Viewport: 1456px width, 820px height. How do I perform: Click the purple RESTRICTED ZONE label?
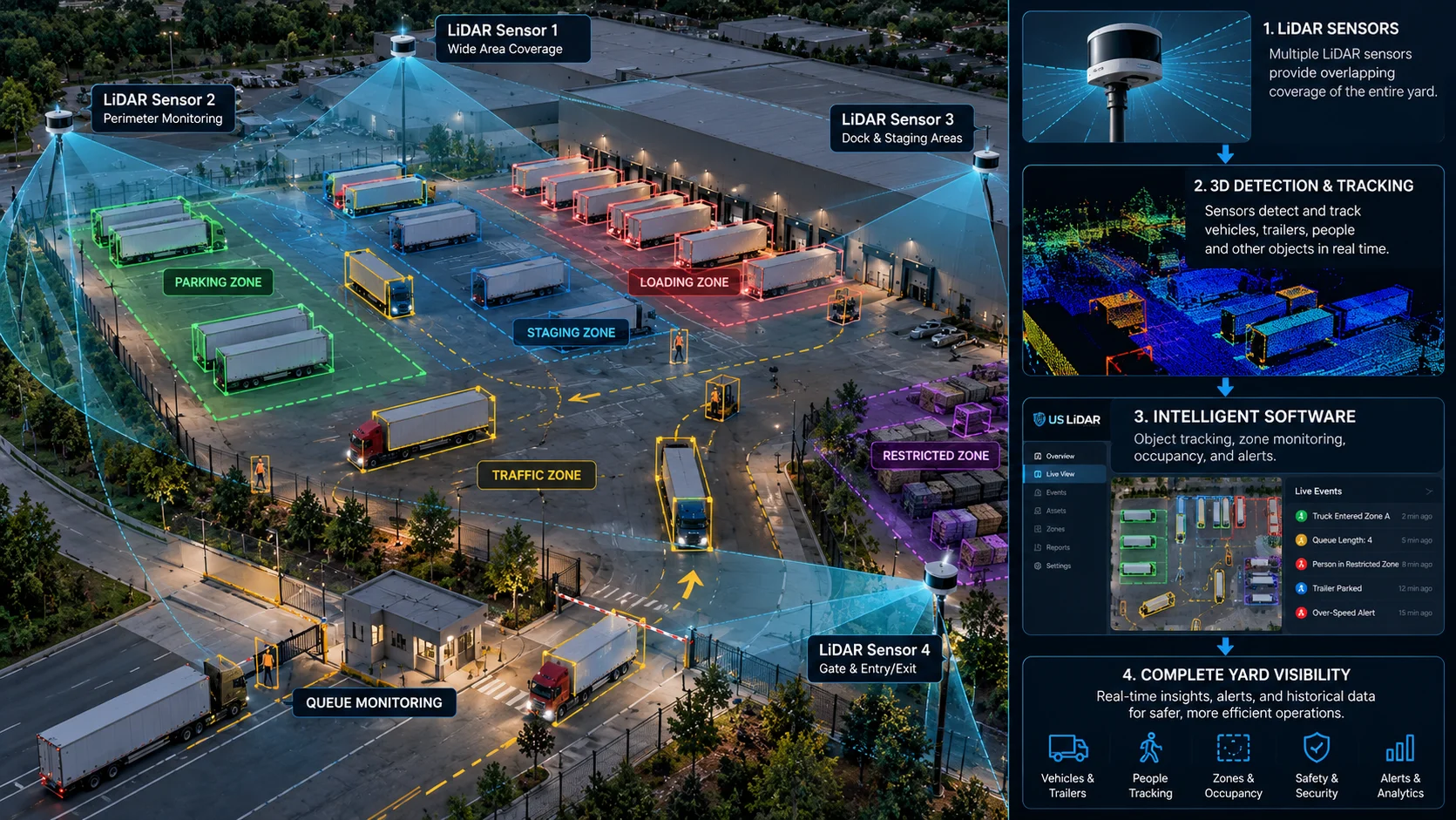click(x=936, y=456)
